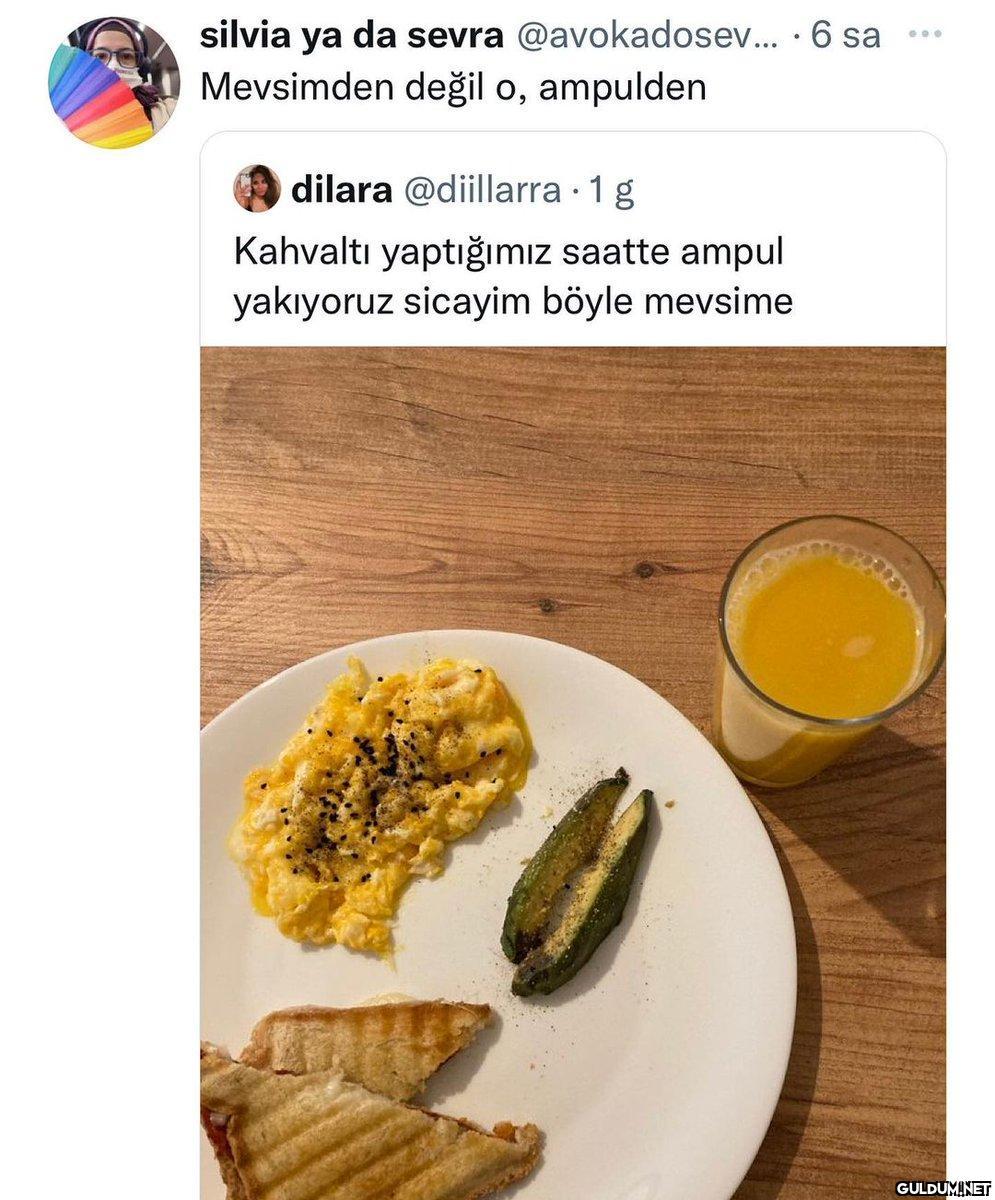Viewport: 995px width, 1200px height.
Task: Click the dilara display name in quote
Action: pos(341,189)
